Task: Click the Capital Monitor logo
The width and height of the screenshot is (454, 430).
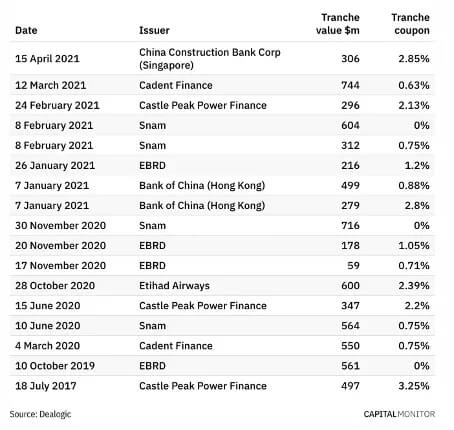Action: pos(399,414)
